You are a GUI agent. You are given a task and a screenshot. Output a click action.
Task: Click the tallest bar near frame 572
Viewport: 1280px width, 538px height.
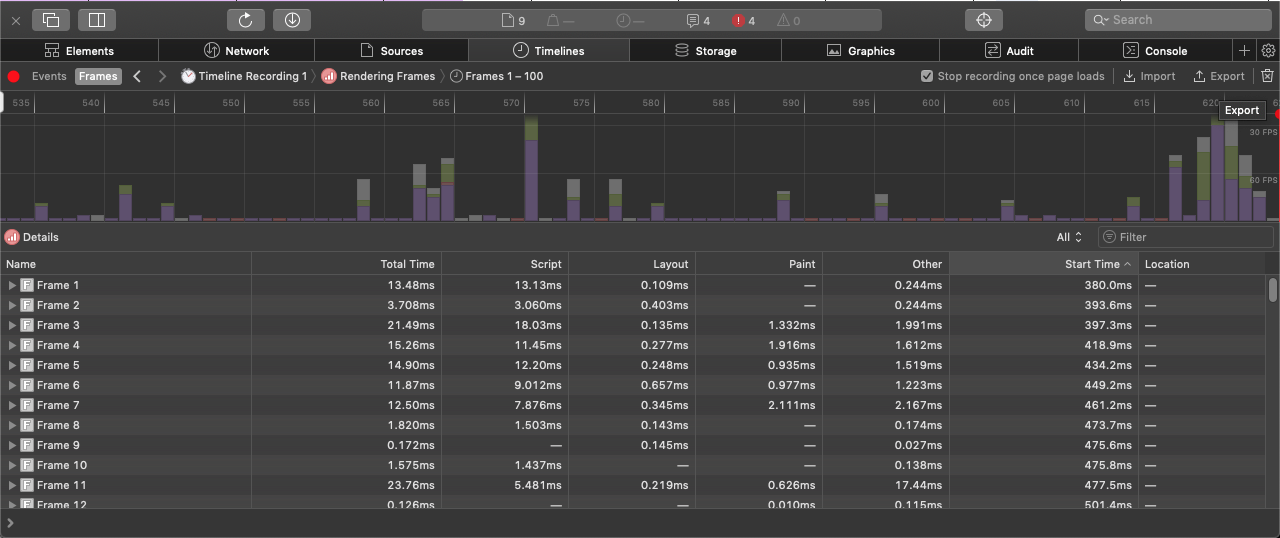[x=531, y=167]
